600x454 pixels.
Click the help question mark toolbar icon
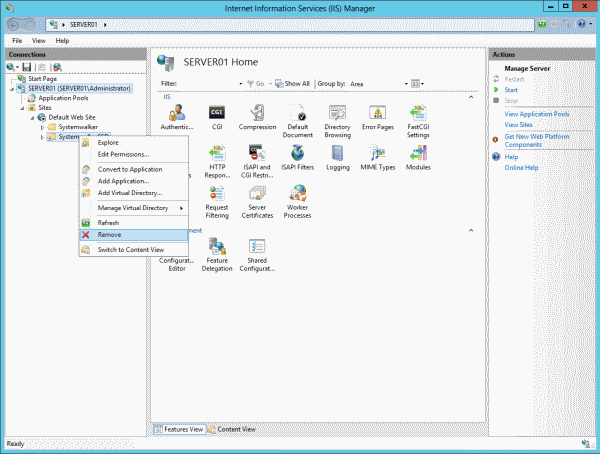coord(581,24)
